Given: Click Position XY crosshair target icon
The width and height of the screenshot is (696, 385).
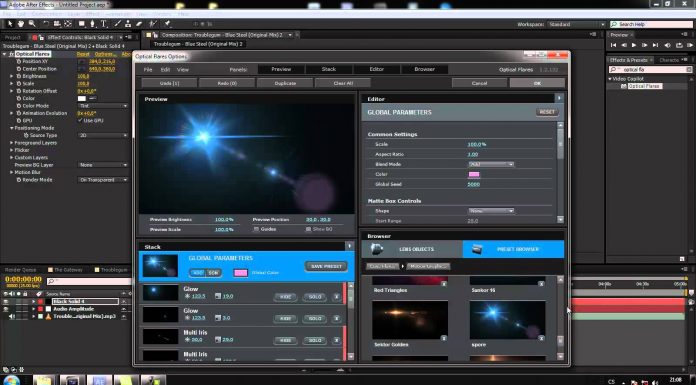Looking at the screenshot, I should click(82, 62).
